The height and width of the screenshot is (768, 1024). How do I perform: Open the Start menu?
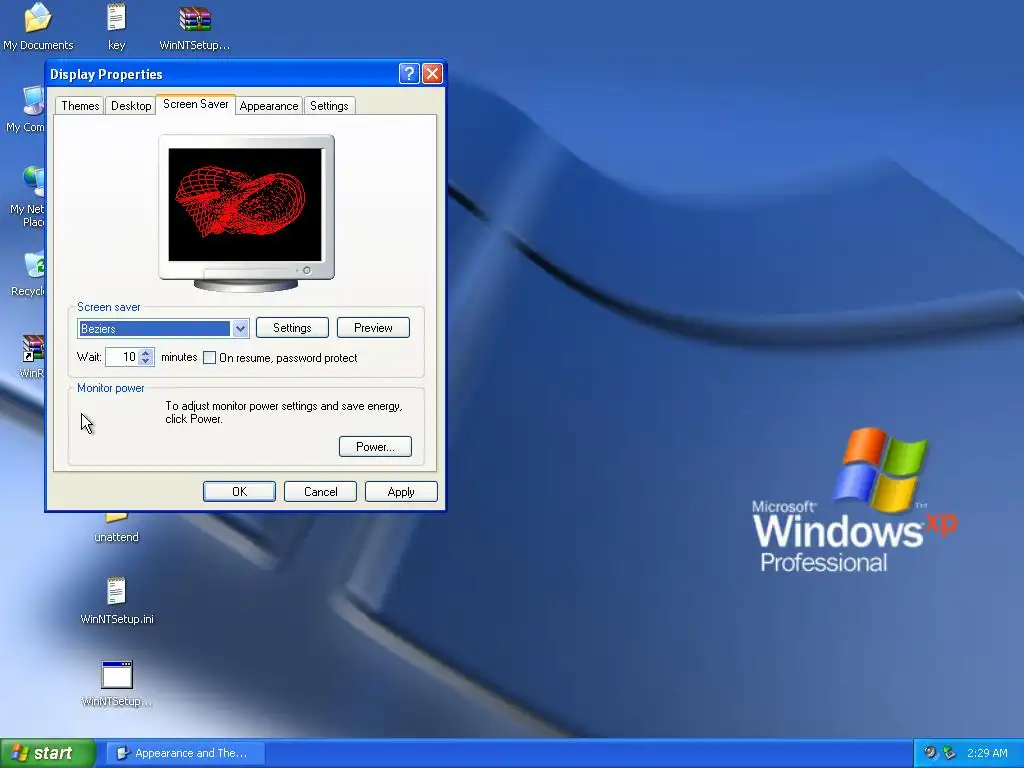click(x=48, y=753)
